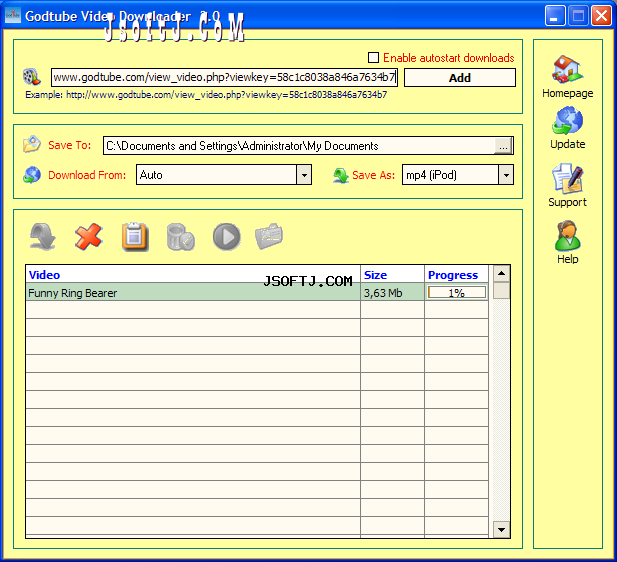Click the list scrollbar up arrow
Screen dimensions: 617x562
pos(501,274)
